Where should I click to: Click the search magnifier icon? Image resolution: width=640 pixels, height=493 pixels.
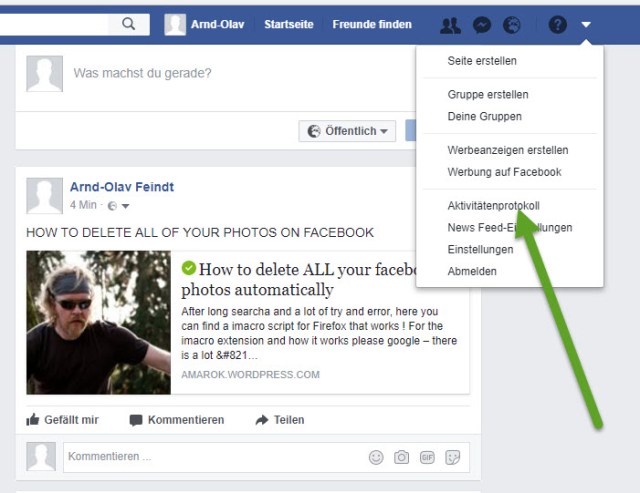click(128, 24)
